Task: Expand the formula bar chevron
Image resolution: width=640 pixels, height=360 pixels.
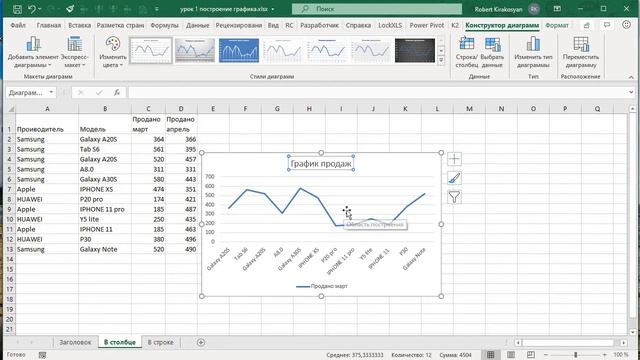Action: pyautogui.click(x=631, y=92)
